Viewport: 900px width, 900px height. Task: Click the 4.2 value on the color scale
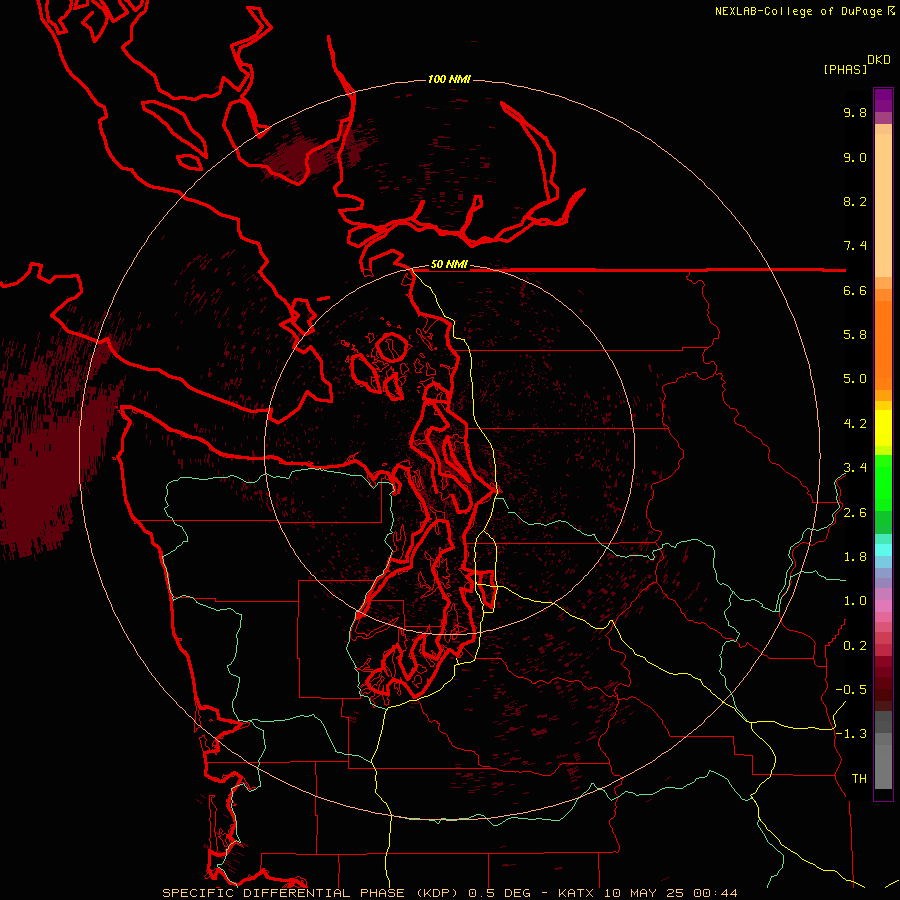pyautogui.click(x=855, y=424)
